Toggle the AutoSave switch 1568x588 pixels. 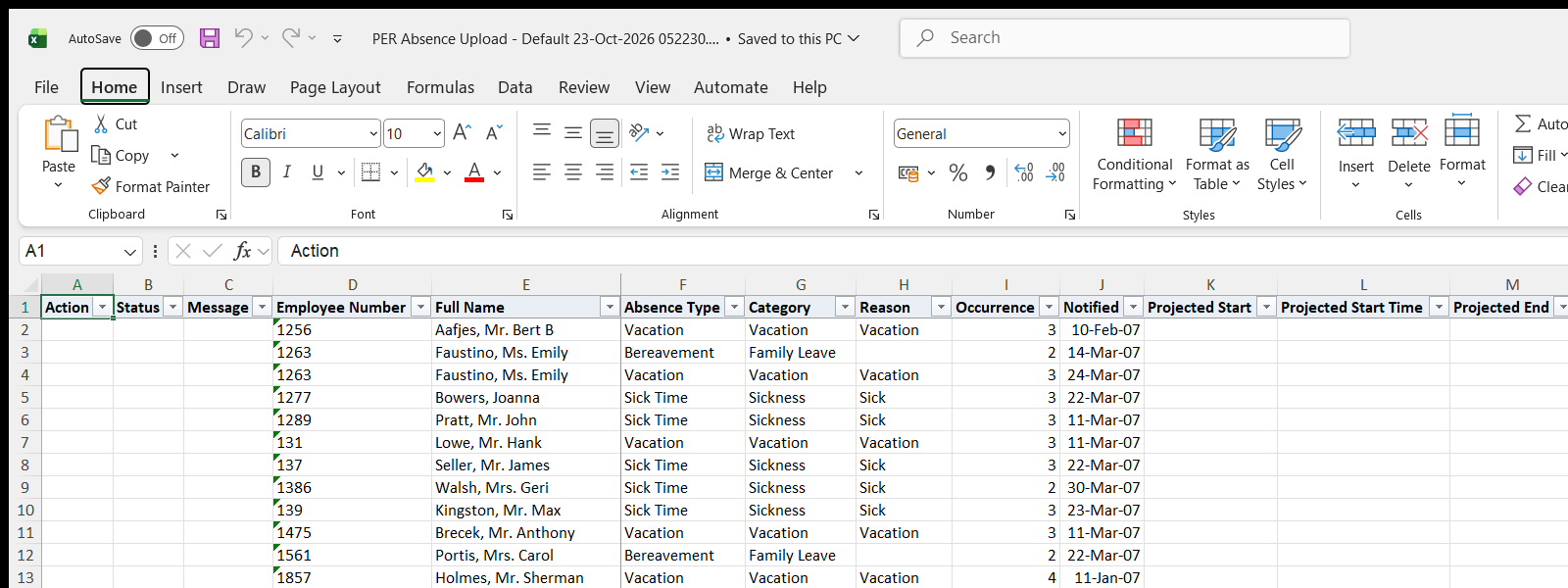157,38
